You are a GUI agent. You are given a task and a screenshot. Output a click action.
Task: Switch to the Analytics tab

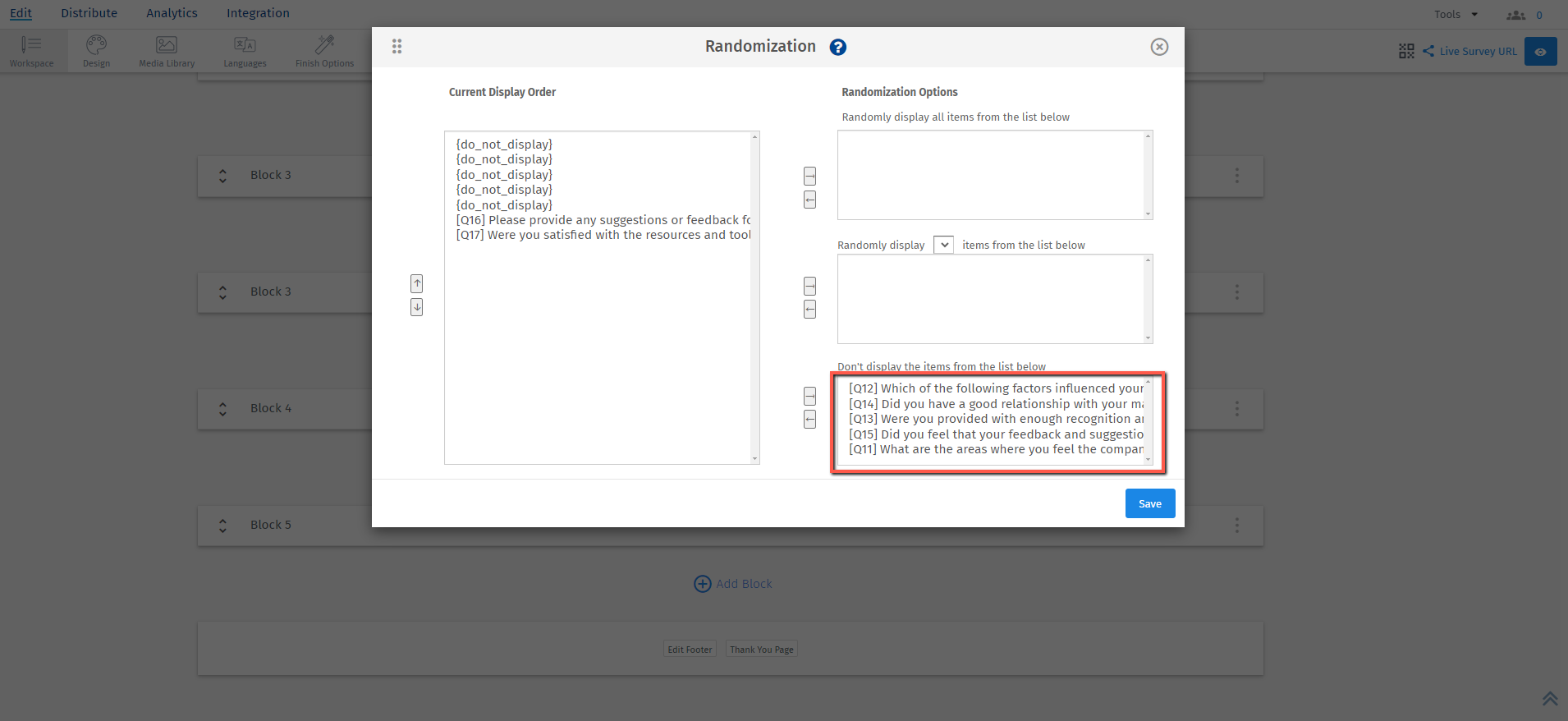coord(172,13)
